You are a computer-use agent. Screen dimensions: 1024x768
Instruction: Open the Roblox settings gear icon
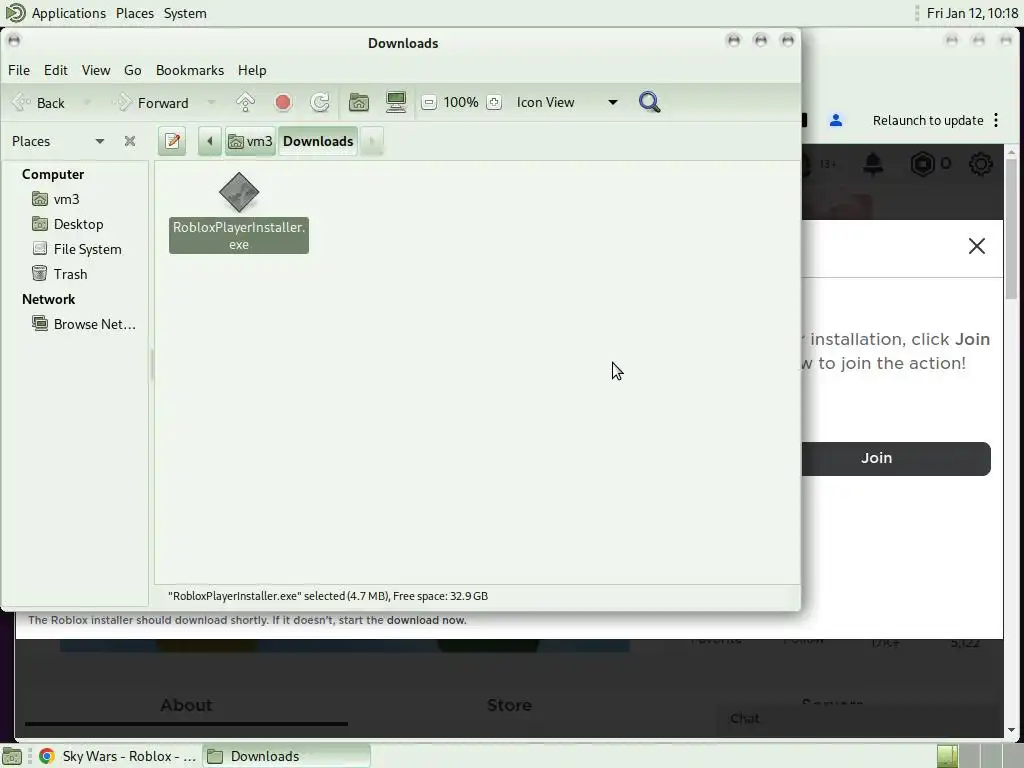pyautogui.click(x=980, y=164)
